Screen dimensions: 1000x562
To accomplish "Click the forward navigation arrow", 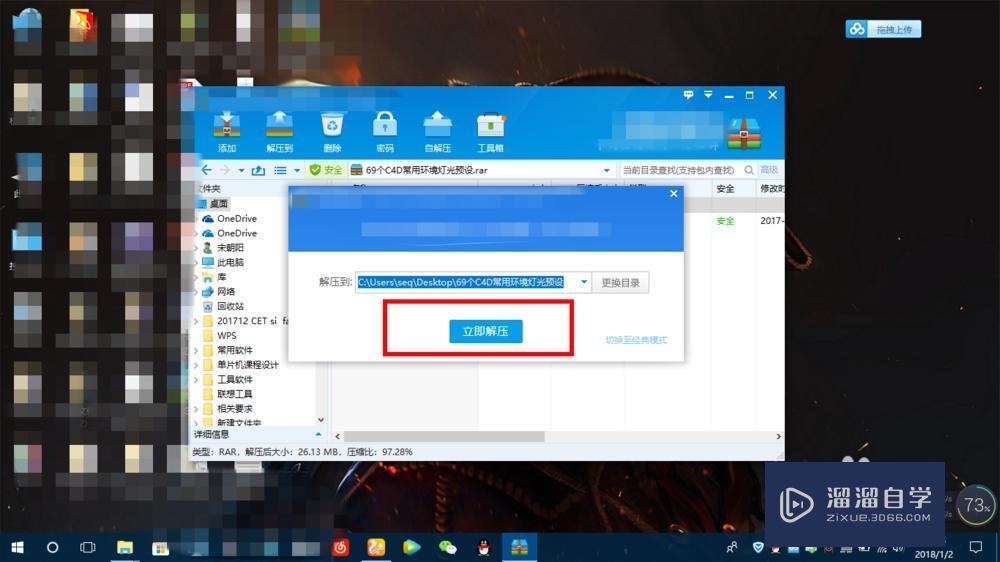I will point(224,170).
